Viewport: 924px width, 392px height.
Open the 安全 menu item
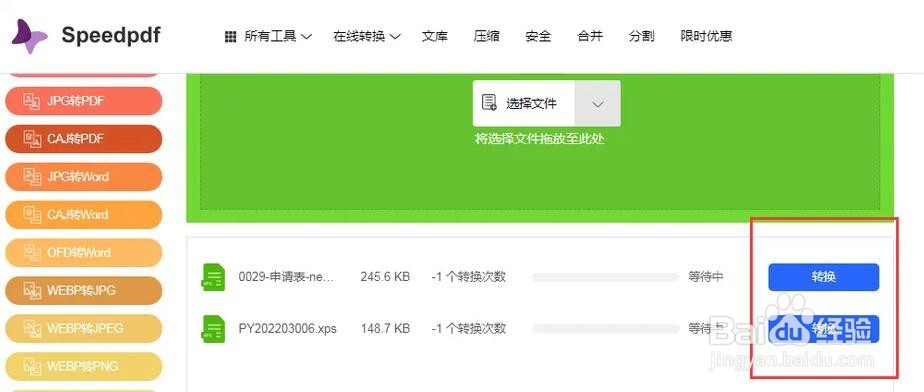538,37
